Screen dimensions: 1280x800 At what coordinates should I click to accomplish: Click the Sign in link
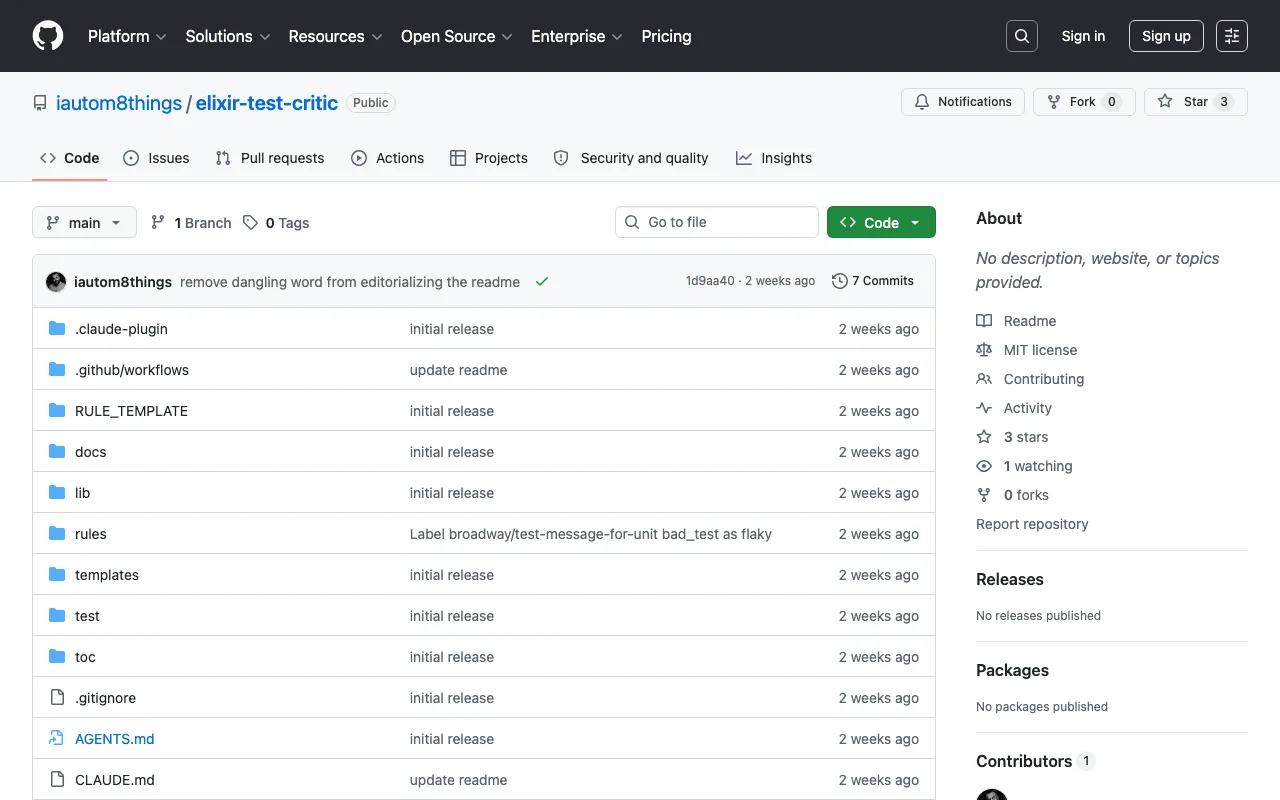1083,36
